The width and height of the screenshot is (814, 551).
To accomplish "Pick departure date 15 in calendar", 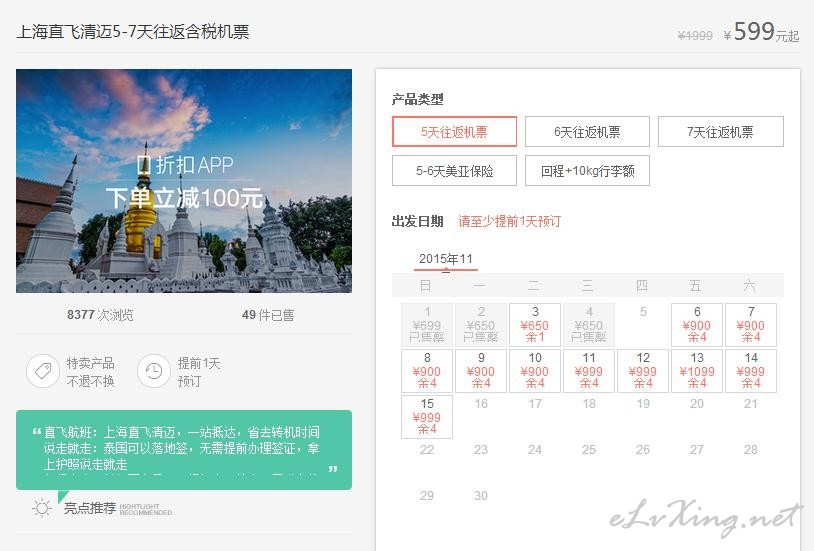I will 427,416.
